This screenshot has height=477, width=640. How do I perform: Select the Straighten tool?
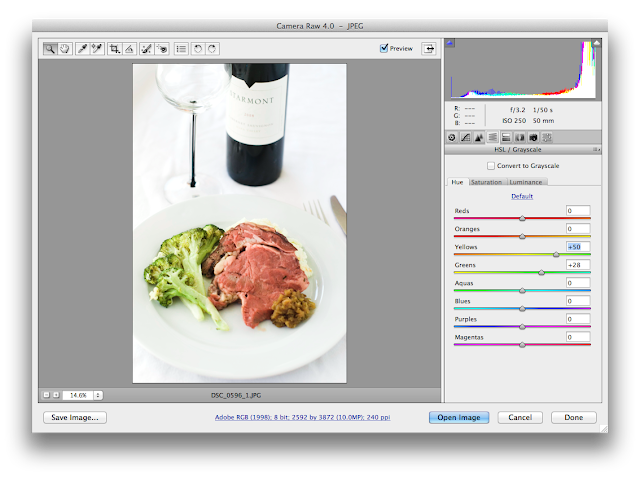point(129,49)
